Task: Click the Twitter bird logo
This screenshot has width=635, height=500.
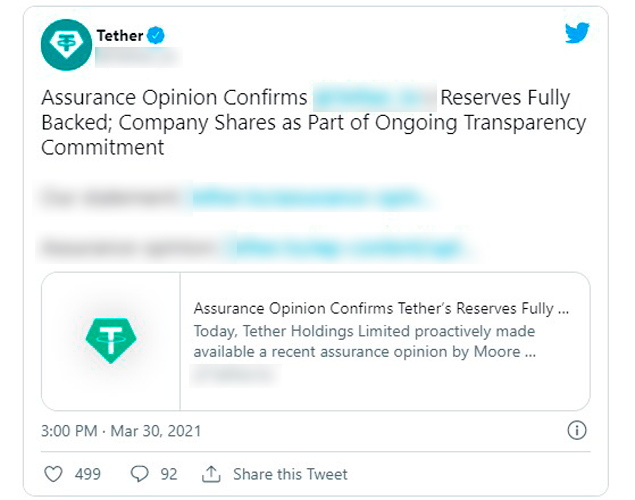Action: point(577,33)
